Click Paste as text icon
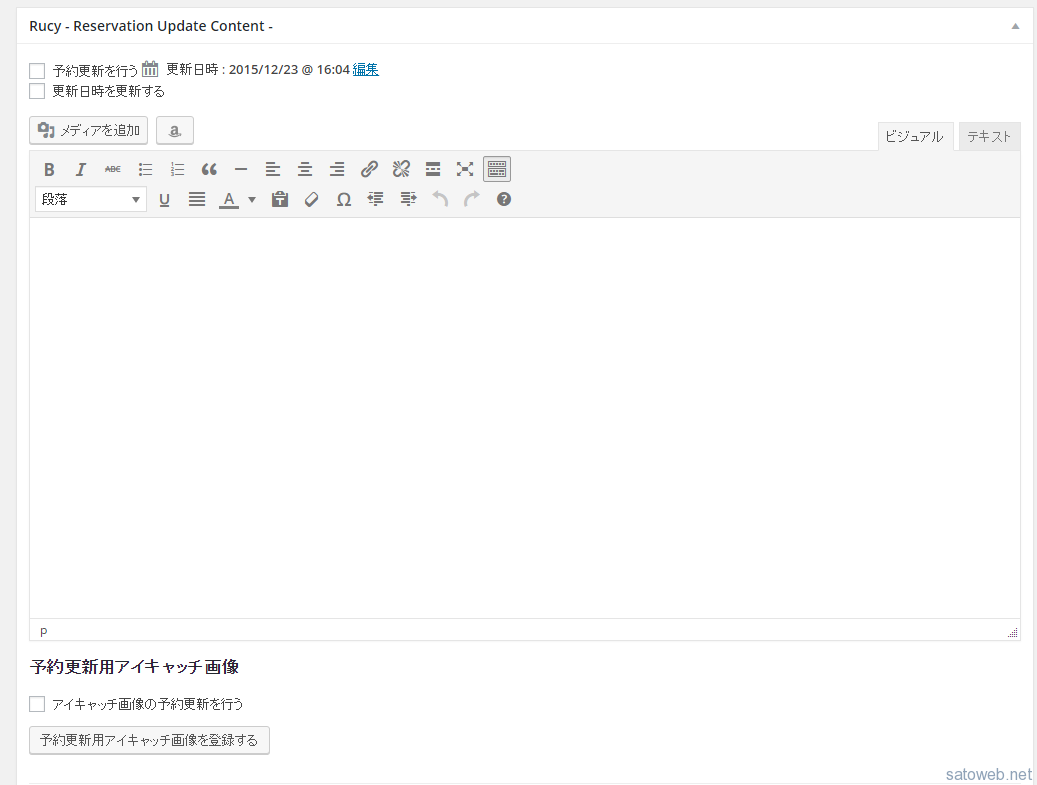The image size is (1037, 785). tap(280, 200)
